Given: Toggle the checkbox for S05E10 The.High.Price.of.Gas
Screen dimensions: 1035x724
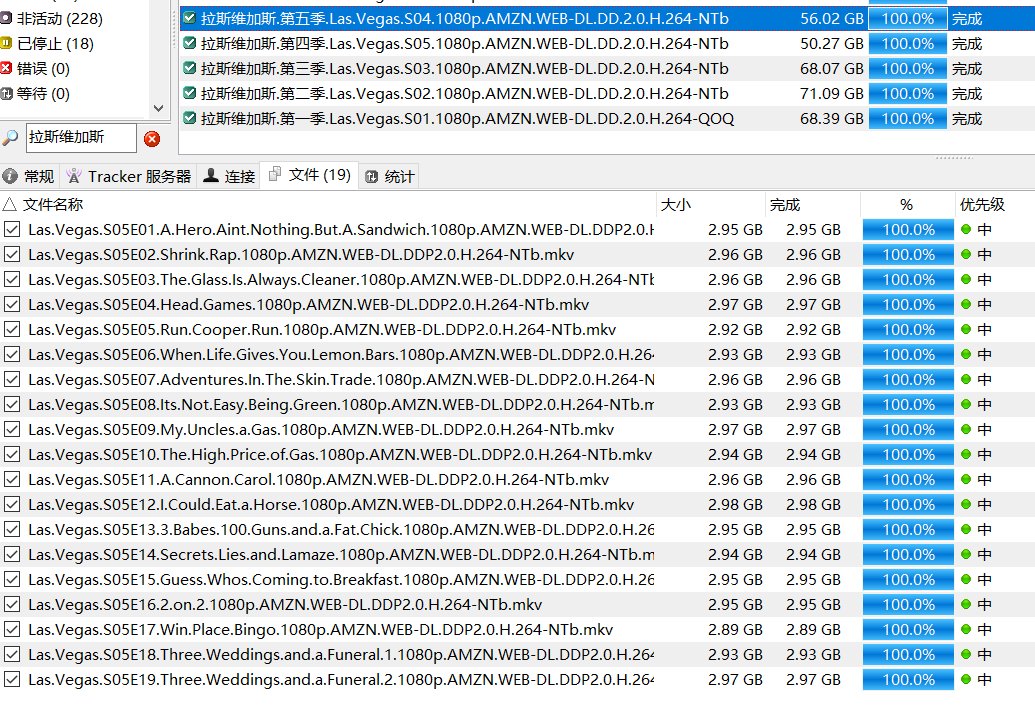Looking at the screenshot, I should (12, 455).
